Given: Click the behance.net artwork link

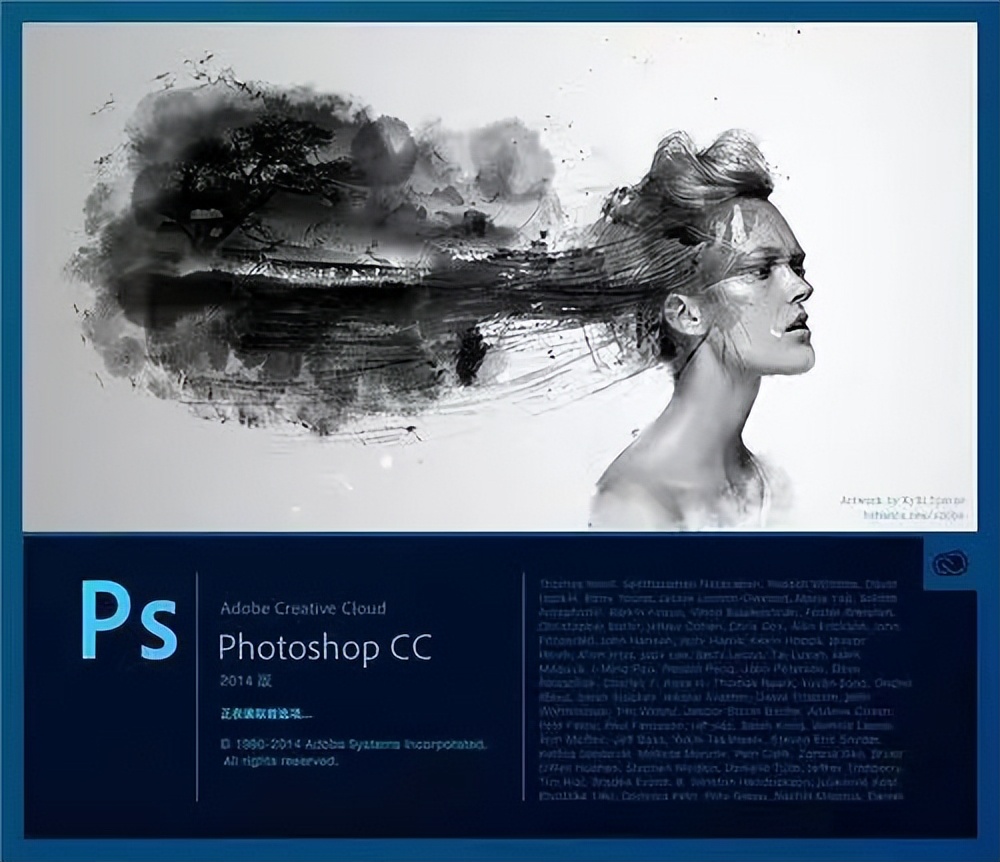Looking at the screenshot, I should (x=915, y=515).
